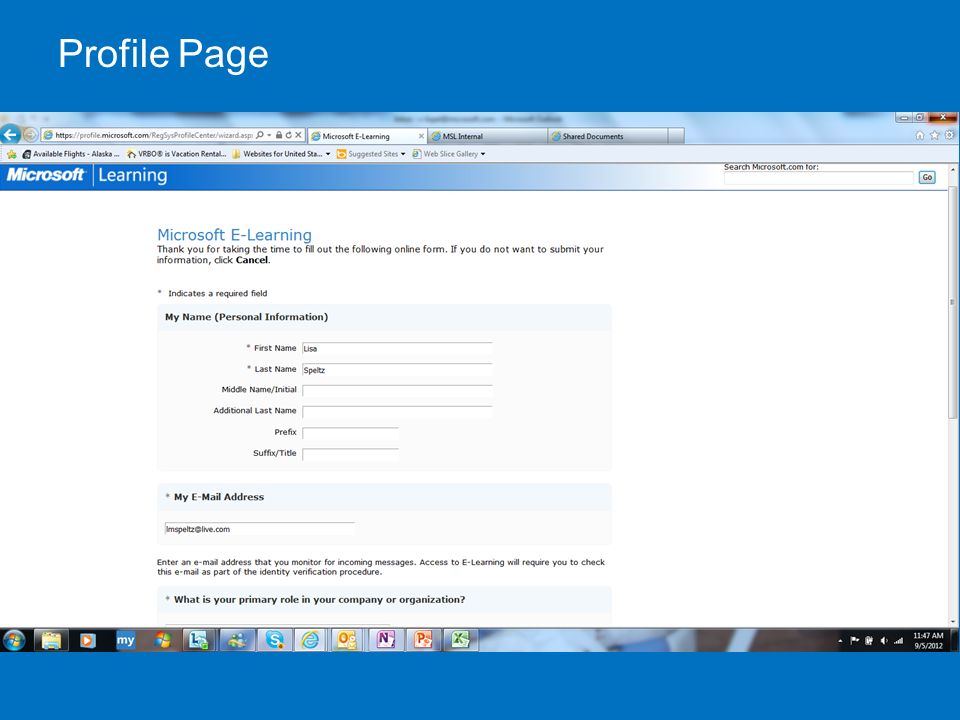Open PowerPoint from the taskbar
The height and width of the screenshot is (720, 960).
point(423,640)
